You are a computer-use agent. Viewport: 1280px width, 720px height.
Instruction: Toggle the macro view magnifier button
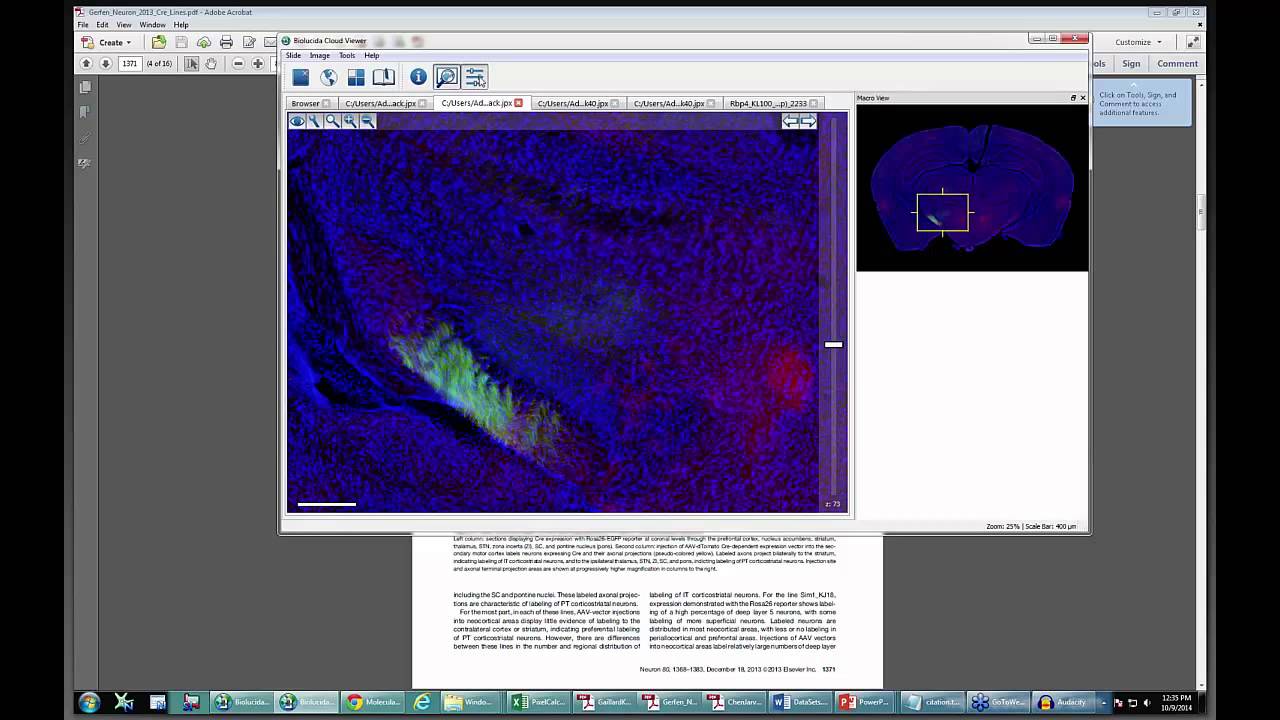[446, 77]
